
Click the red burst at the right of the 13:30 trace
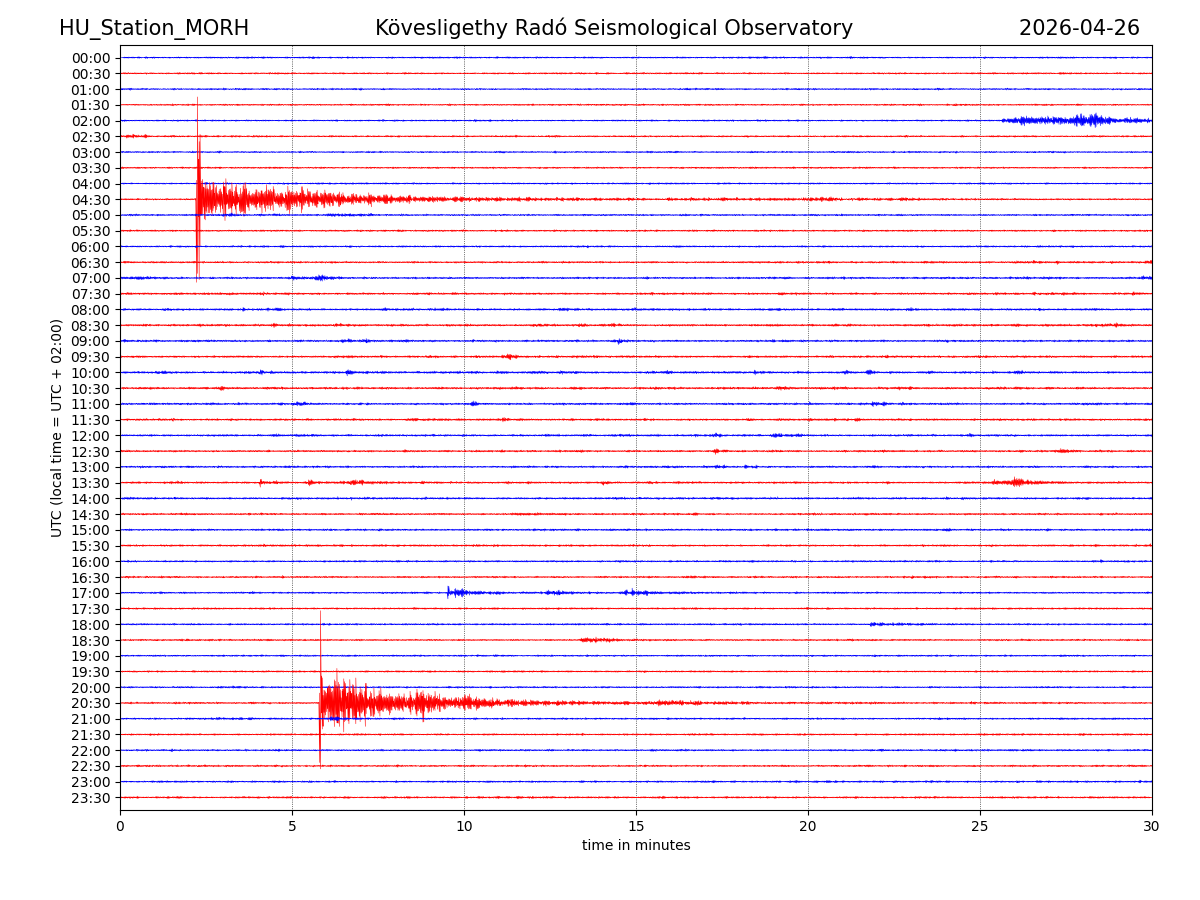[x=1017, y=482]
